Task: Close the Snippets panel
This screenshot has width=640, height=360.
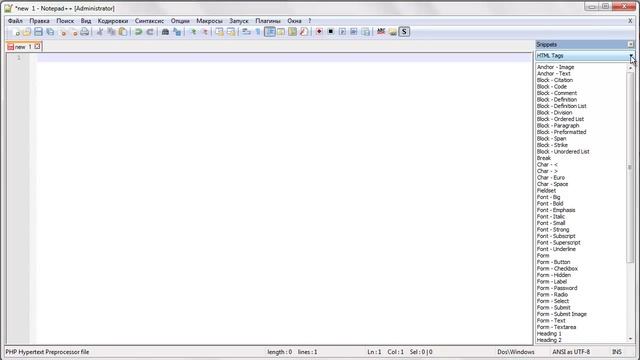Action: [x=631, y=44]
